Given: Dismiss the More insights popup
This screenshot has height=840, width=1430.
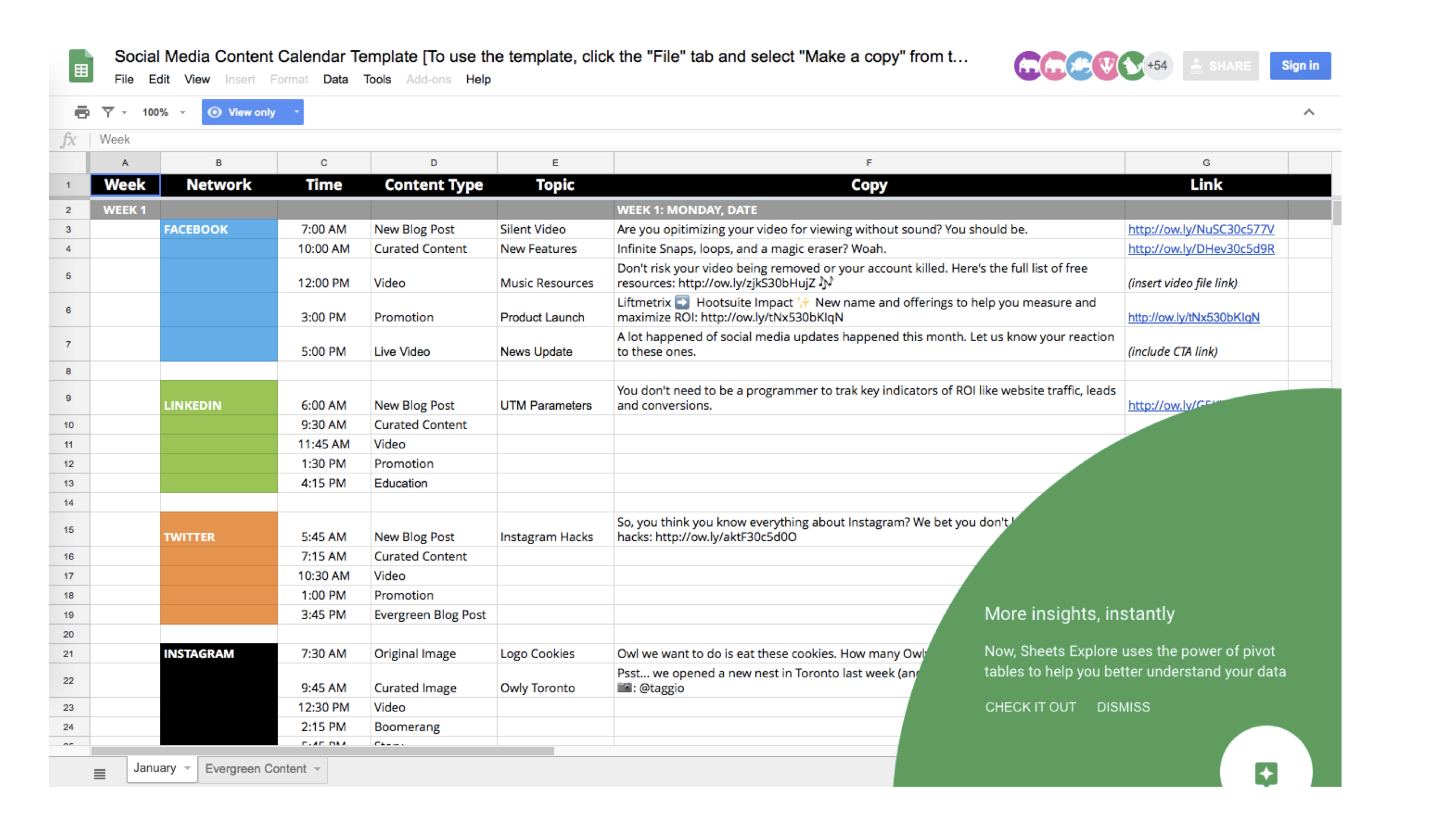Looking at the screenshot, I should 1123,707.
